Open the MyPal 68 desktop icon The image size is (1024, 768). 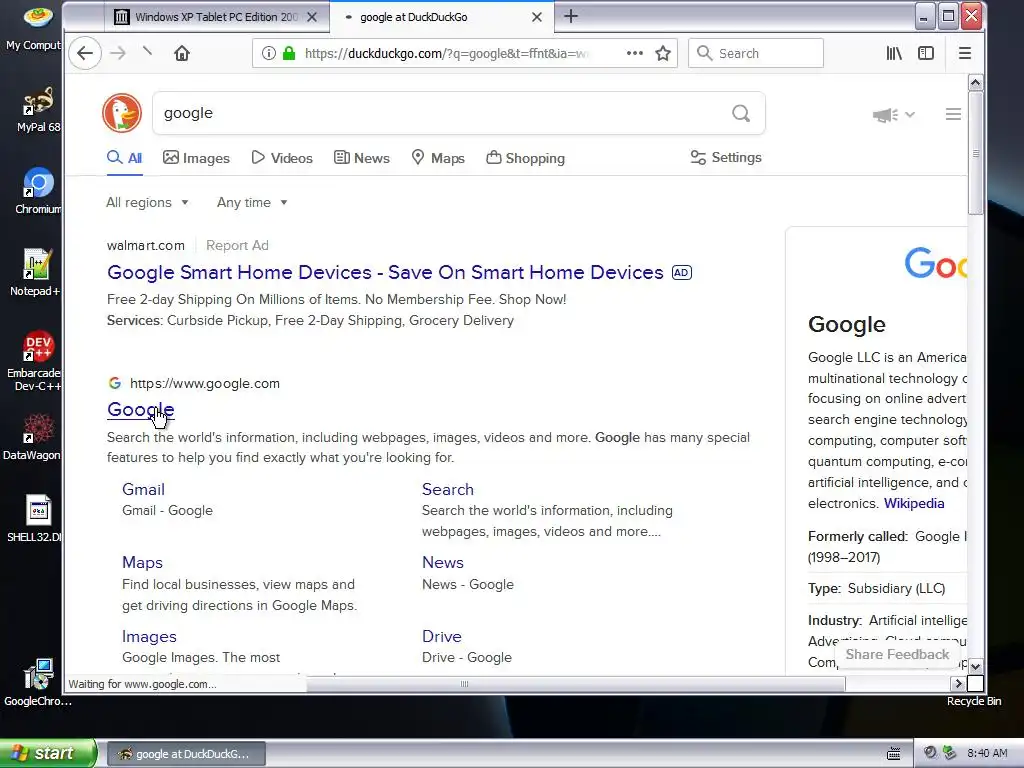(37, 110)
